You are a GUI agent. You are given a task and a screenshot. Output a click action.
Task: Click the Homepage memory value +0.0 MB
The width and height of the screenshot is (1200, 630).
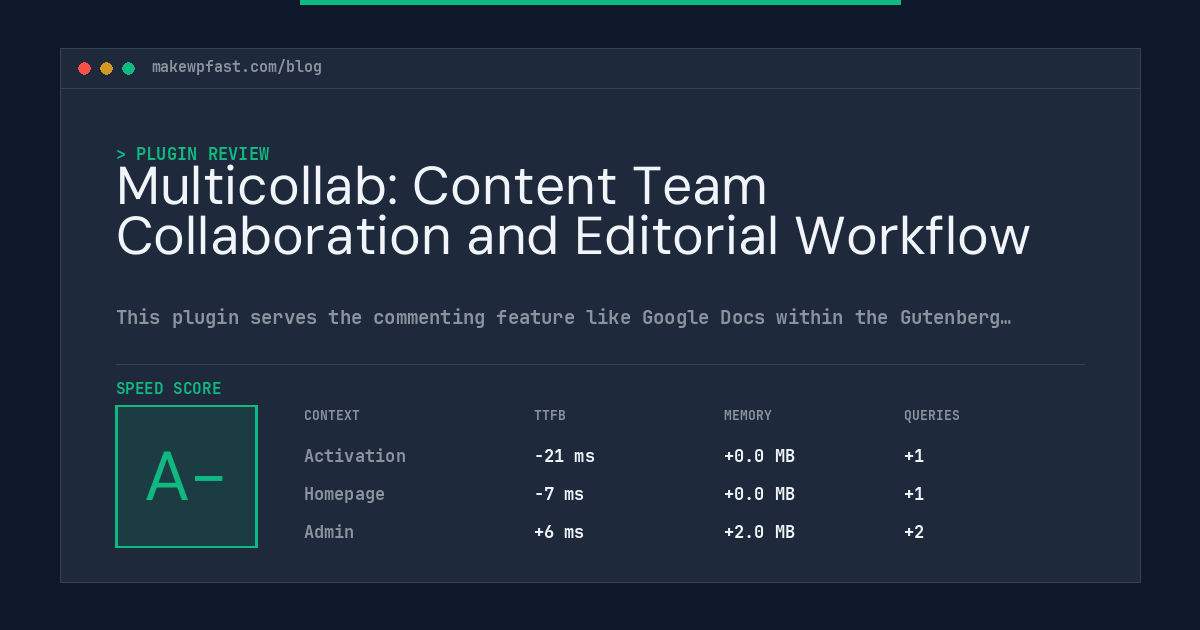coord(759,494)
